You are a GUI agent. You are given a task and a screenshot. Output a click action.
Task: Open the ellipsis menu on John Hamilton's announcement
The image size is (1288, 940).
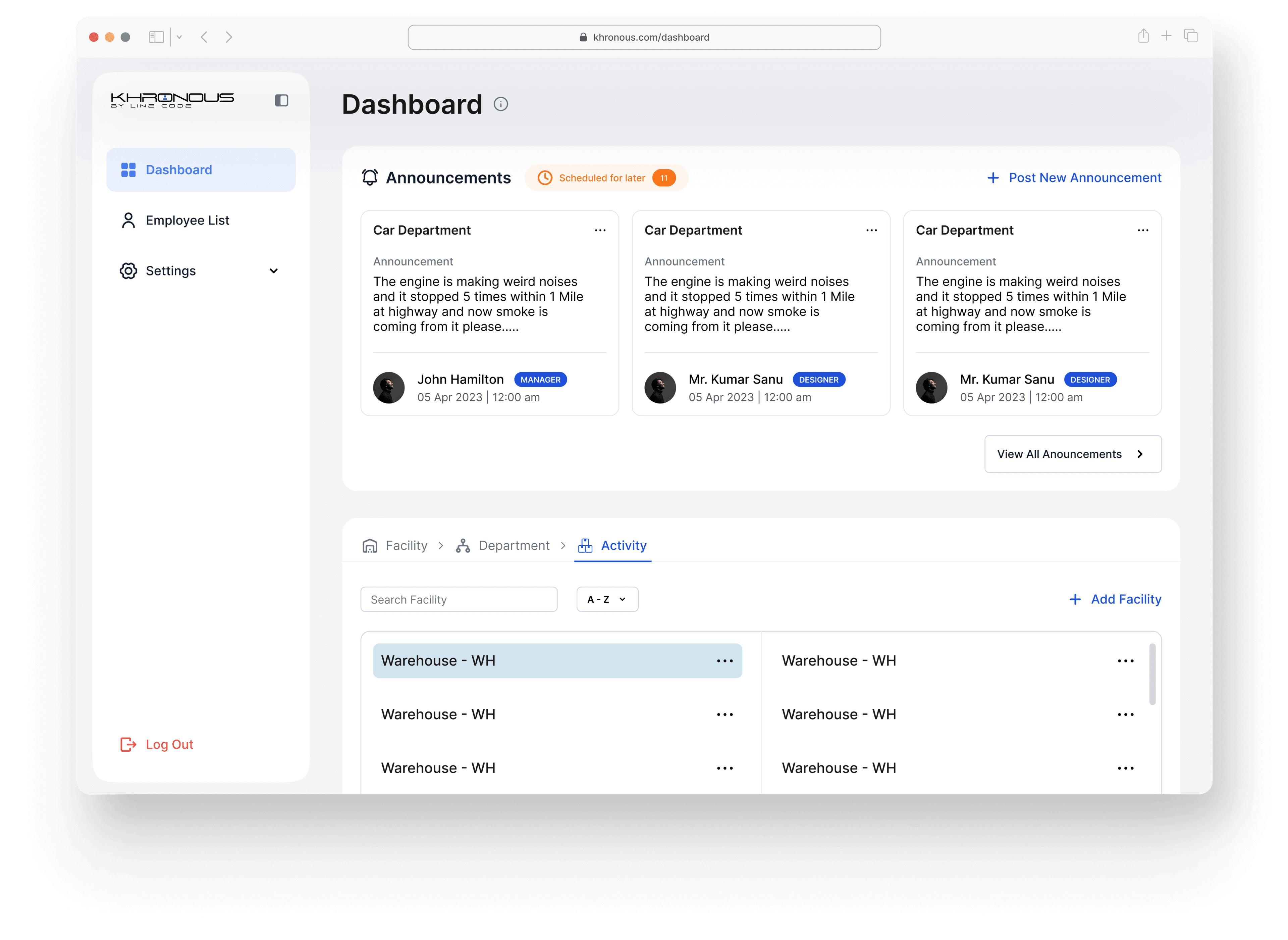tap(600, 230)
